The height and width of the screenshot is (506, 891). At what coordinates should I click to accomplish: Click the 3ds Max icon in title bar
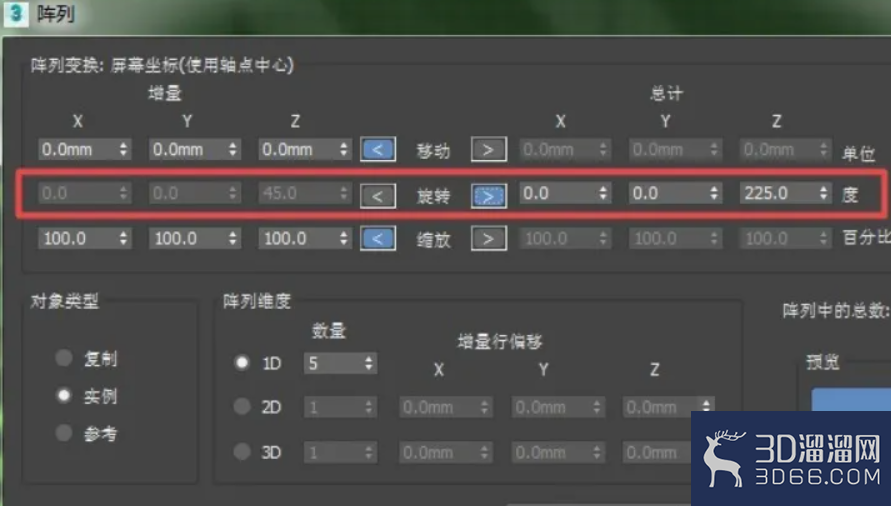(16, 14)
